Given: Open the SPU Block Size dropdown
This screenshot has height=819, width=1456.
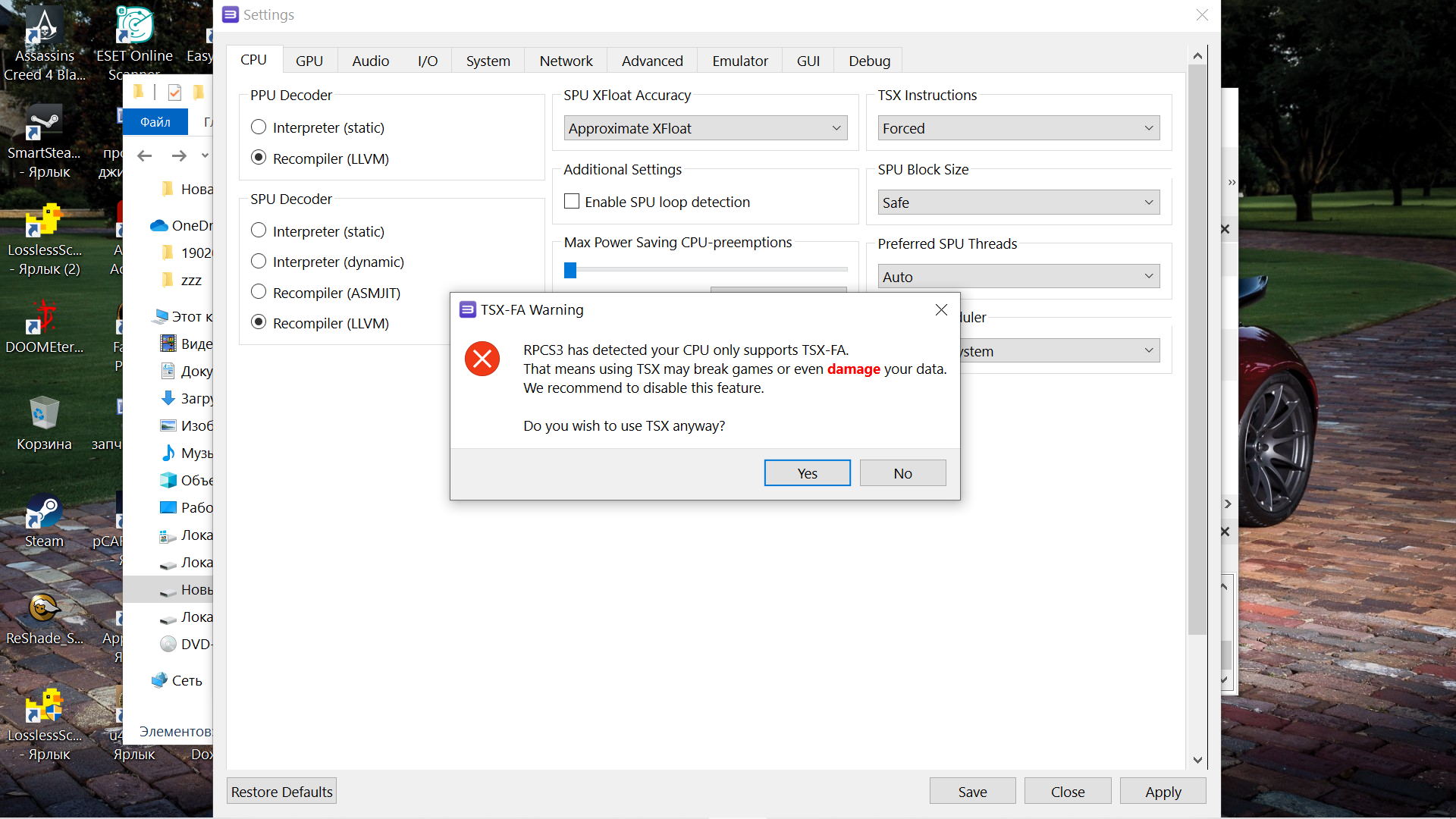Looking at the screenshot, I should (x=1018, y=202).
